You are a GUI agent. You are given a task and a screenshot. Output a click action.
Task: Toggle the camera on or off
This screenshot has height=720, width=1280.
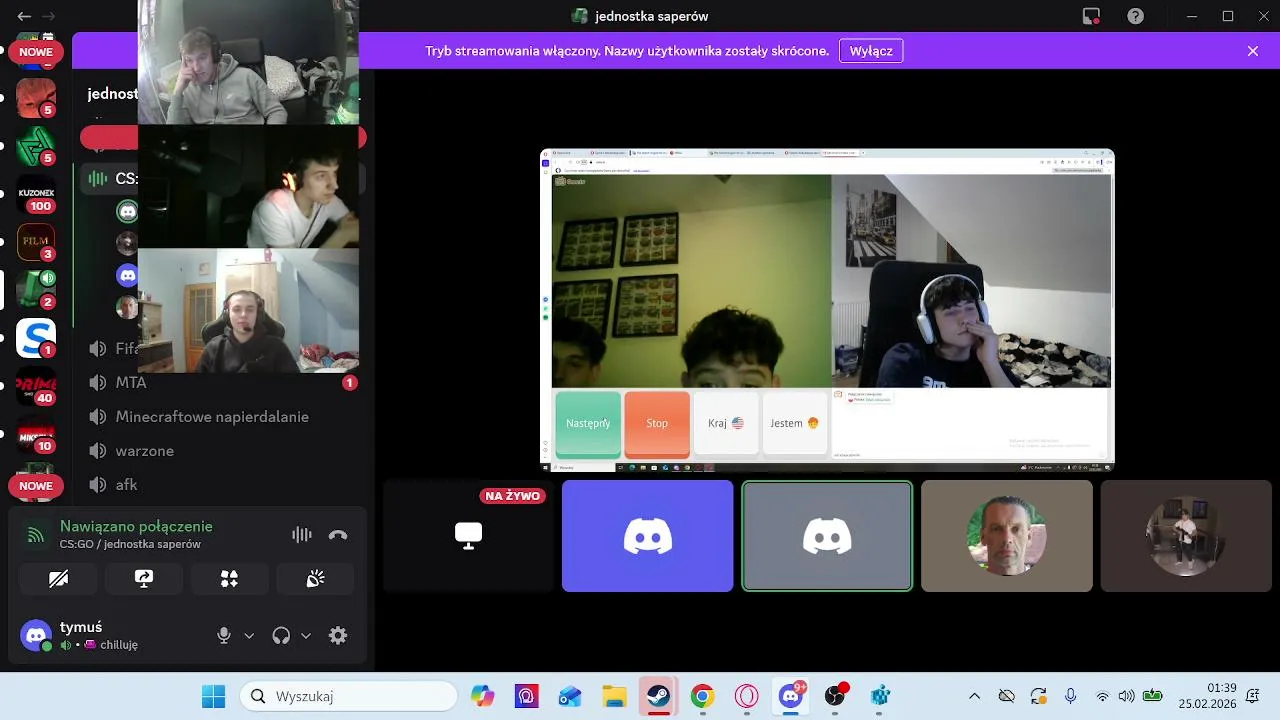(58, 579)
